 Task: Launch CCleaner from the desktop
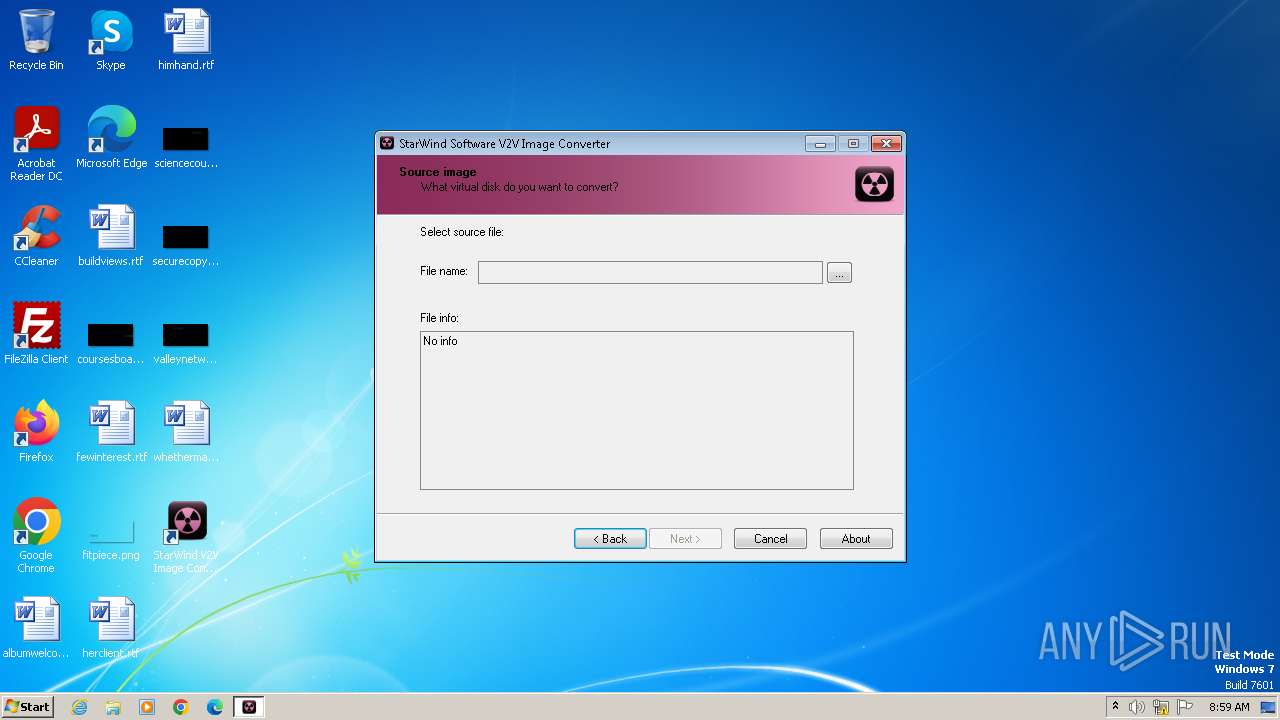[36, 236]
